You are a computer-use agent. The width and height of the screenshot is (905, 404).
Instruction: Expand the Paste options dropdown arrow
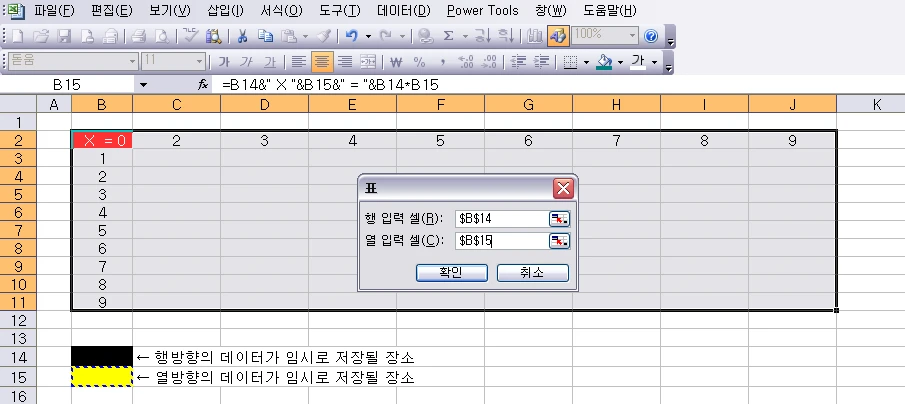tap(305, 36)
